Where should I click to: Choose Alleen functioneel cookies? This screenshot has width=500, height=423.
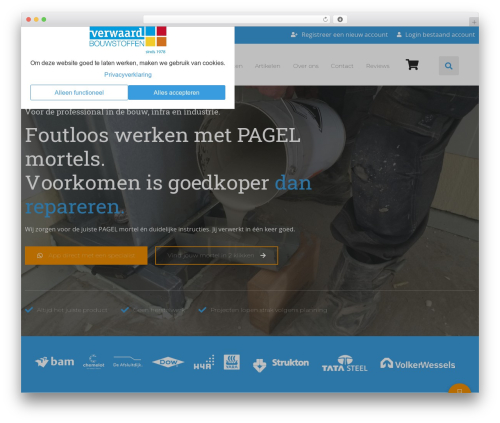click(79, 92)
